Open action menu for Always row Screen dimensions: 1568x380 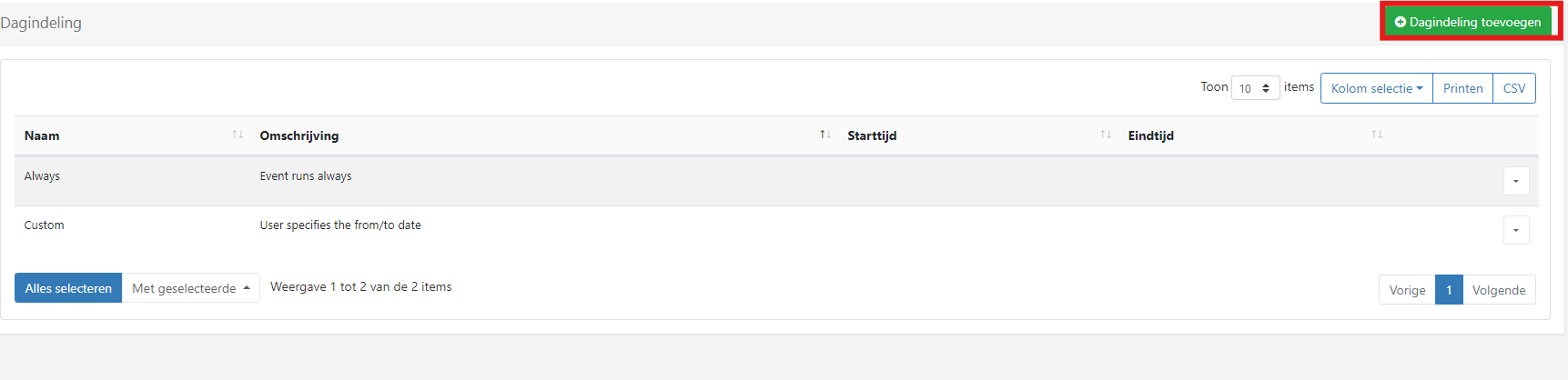[1515, 181]
